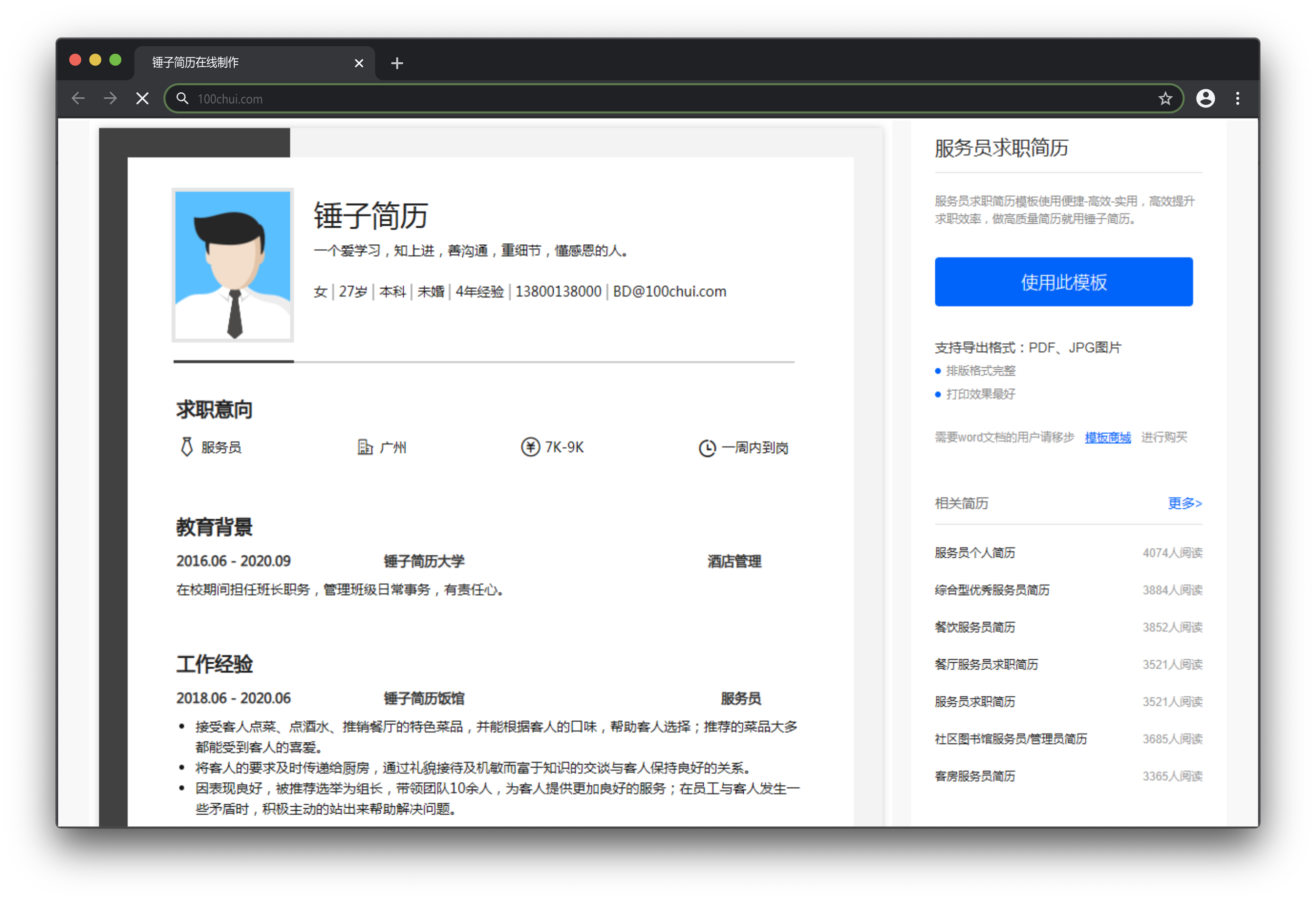
Task: Click the macOS yellow minimize window button
Action: coord(95,60)
